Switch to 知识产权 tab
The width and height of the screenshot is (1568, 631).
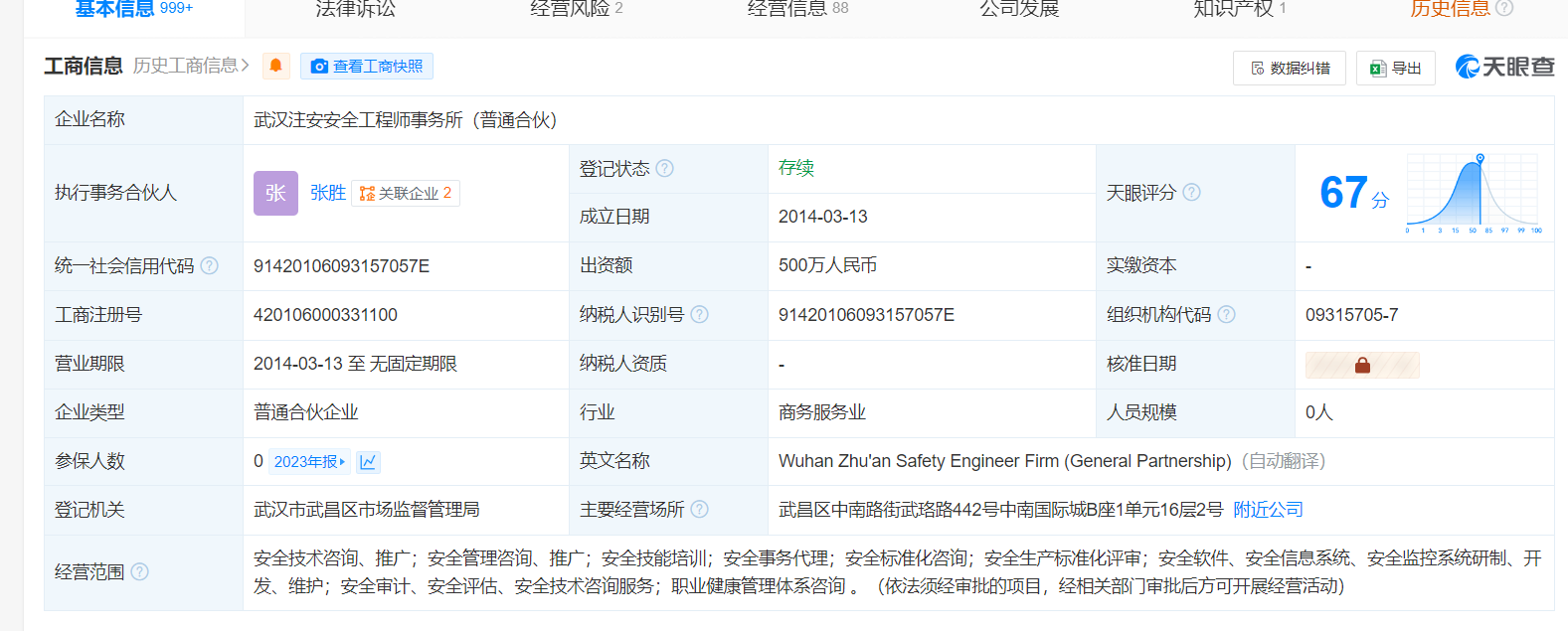[x=1240, y=8]
